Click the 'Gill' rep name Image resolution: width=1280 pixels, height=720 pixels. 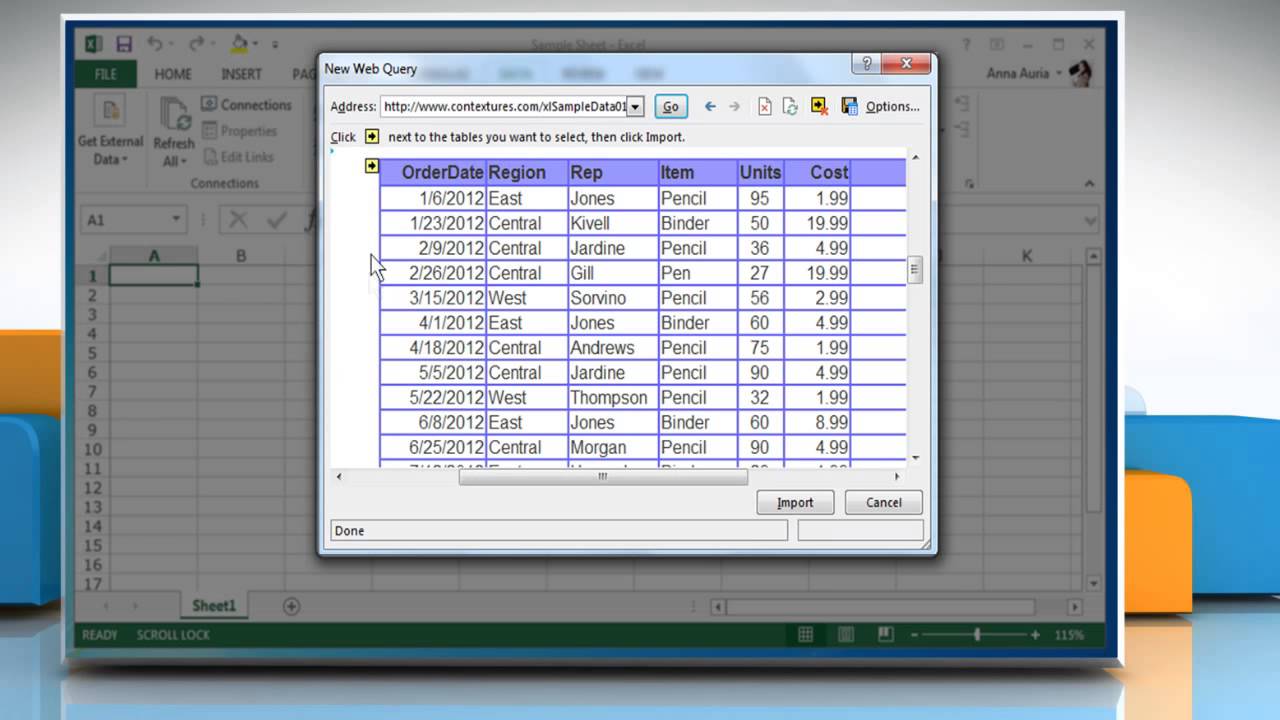[x=582, y=273]
